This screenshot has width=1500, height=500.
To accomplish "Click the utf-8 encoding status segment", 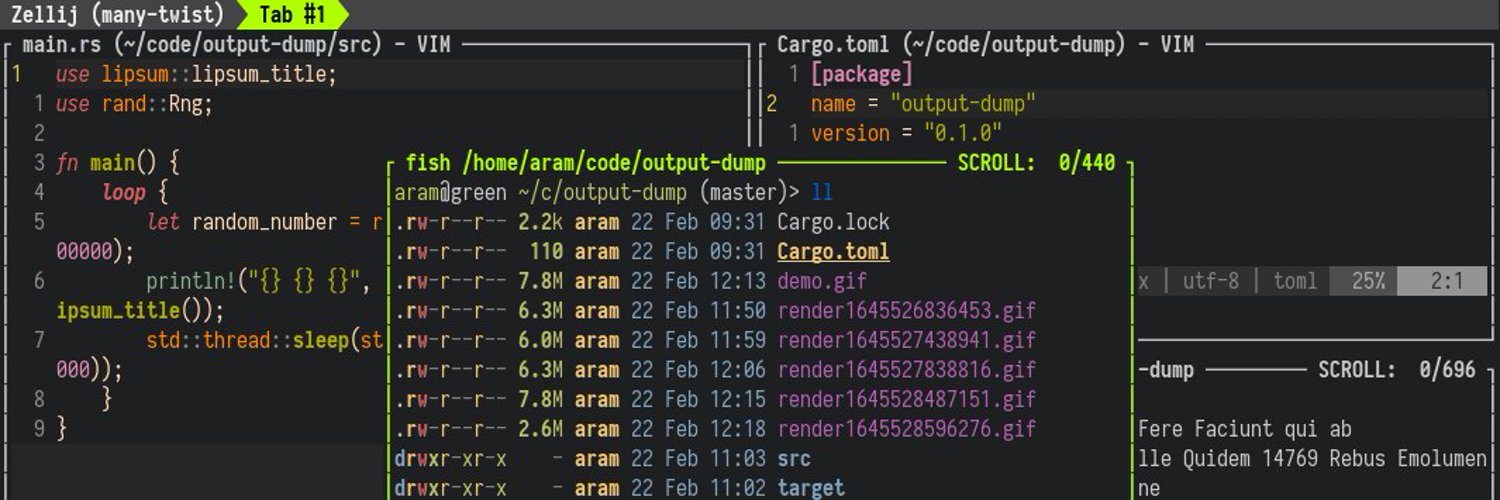I will [1211, 281].
